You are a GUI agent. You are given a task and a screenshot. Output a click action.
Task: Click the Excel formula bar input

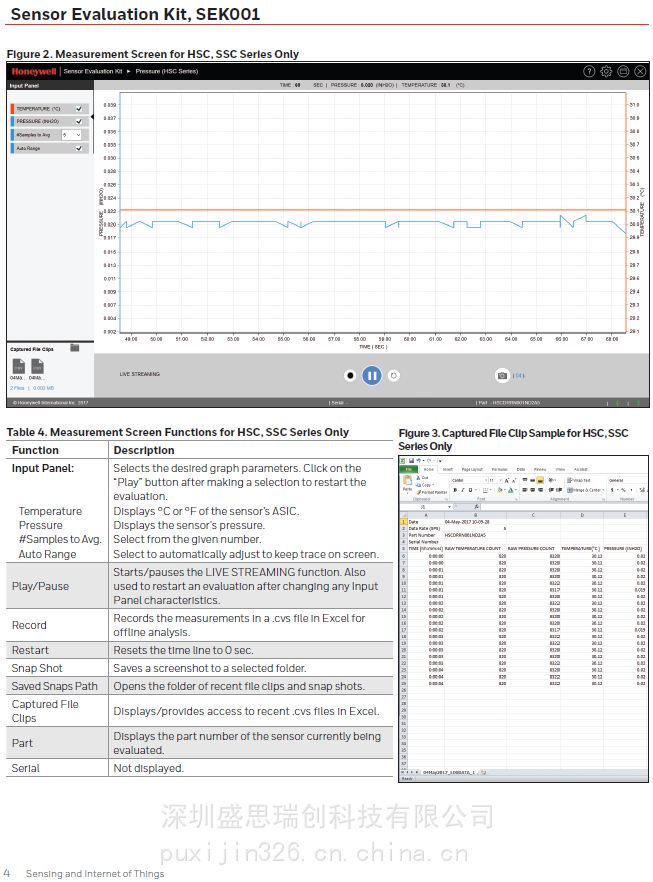point(565,507)
